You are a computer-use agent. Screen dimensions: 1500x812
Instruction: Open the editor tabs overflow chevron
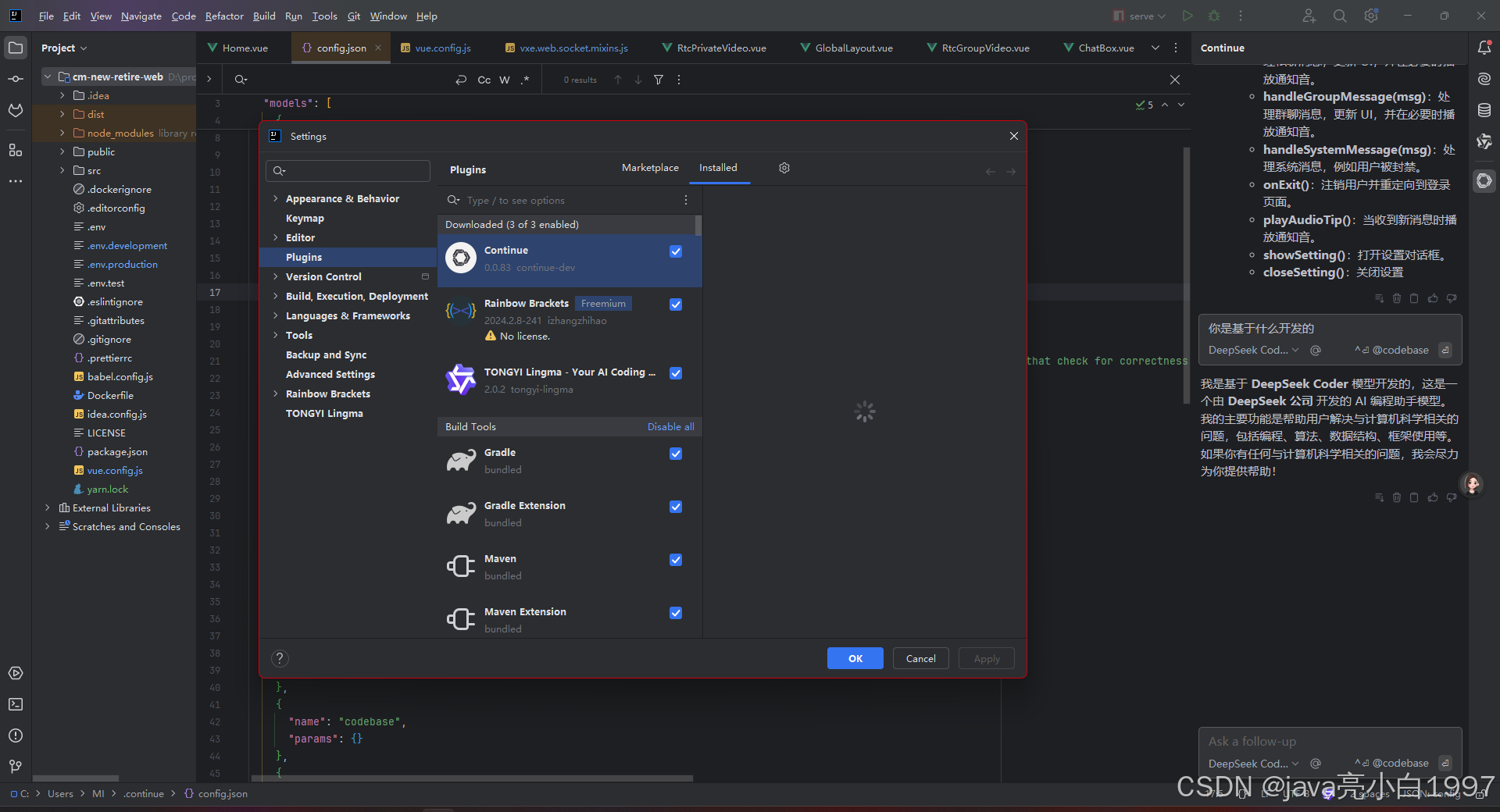[1155, 48]
